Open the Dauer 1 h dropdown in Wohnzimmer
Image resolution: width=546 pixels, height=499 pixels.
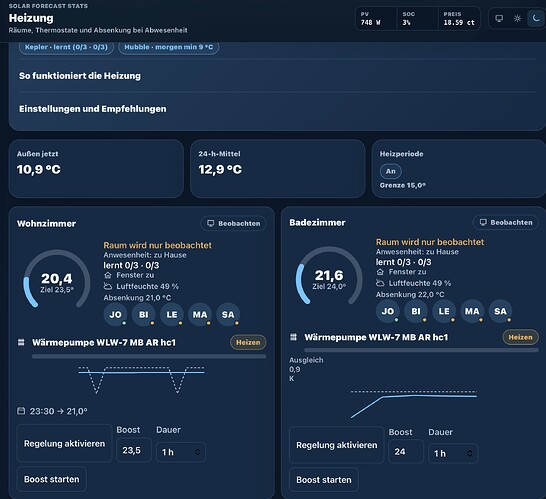[181, 452]
